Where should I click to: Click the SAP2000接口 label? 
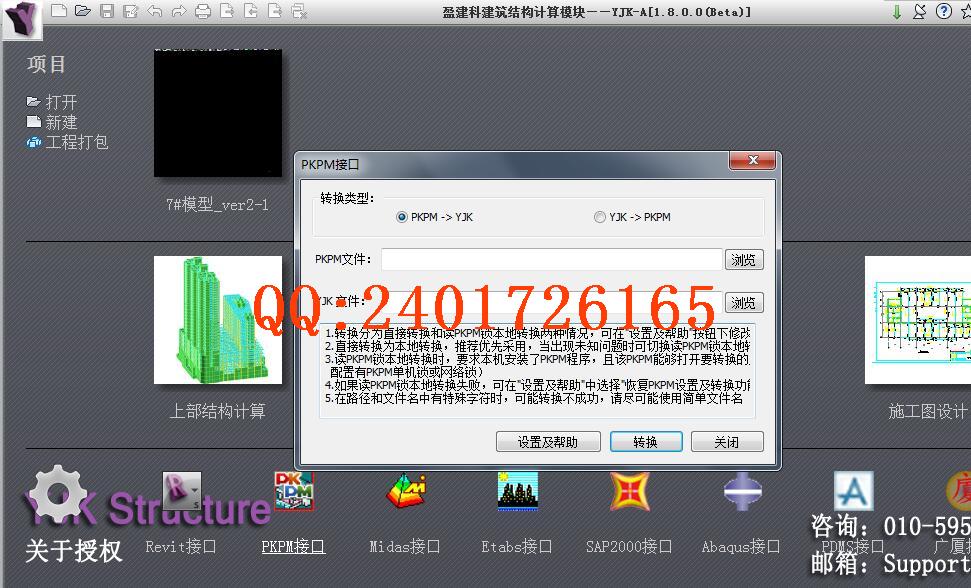tap(629, 547)
